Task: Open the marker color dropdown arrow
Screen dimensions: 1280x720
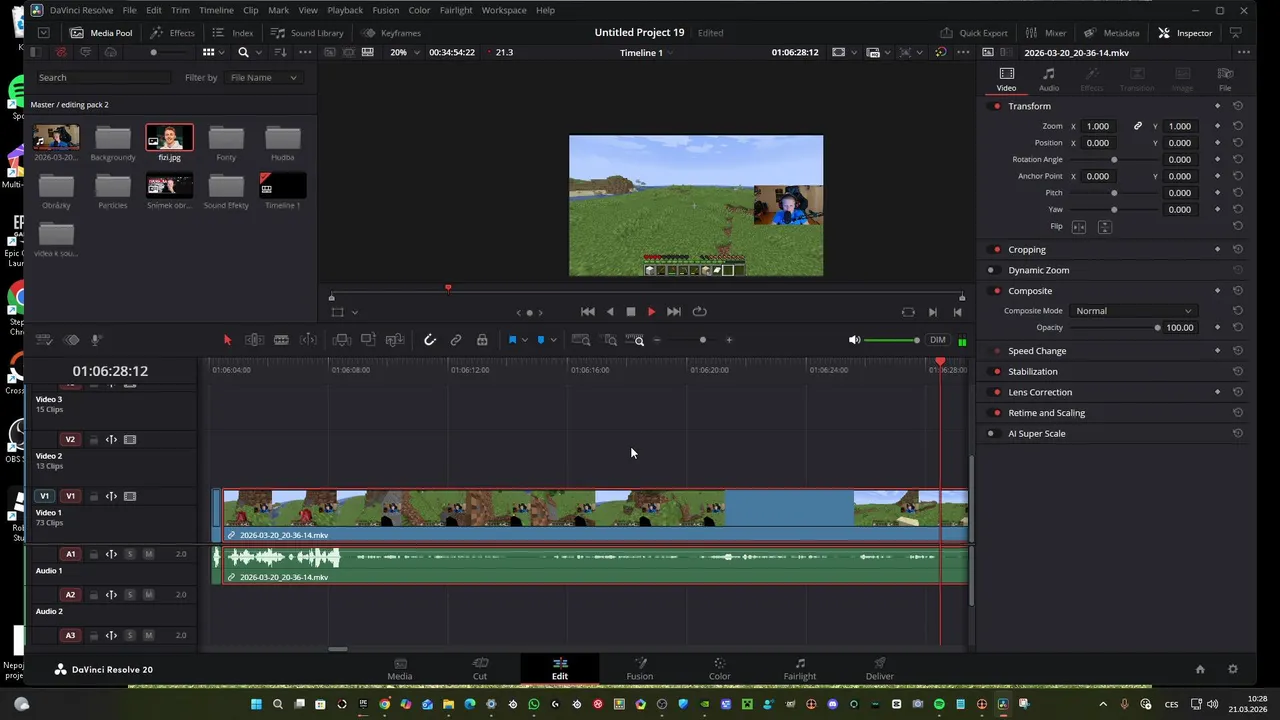Action: [x=553, y=340]
